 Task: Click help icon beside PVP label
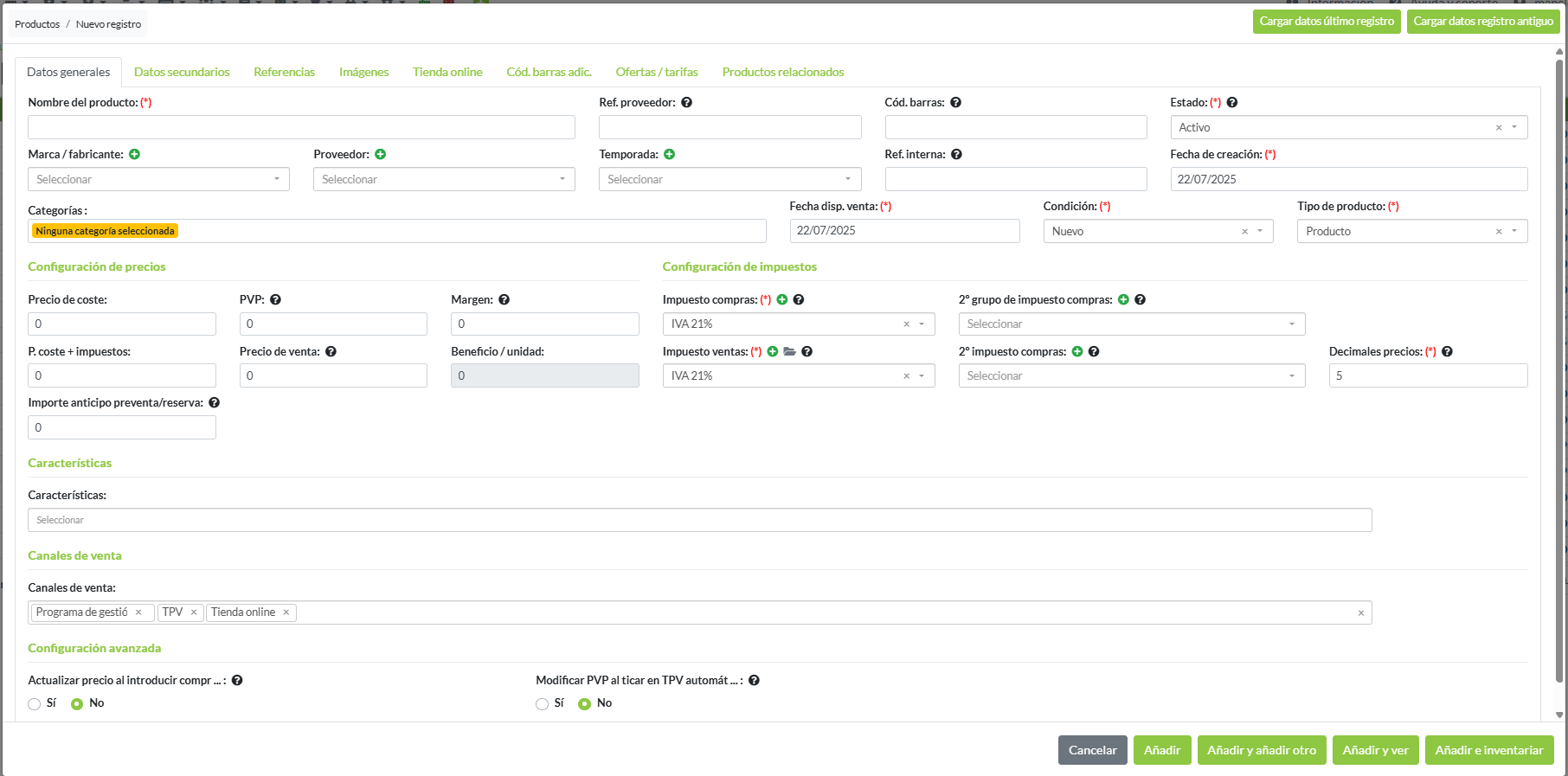click(275, 299)
